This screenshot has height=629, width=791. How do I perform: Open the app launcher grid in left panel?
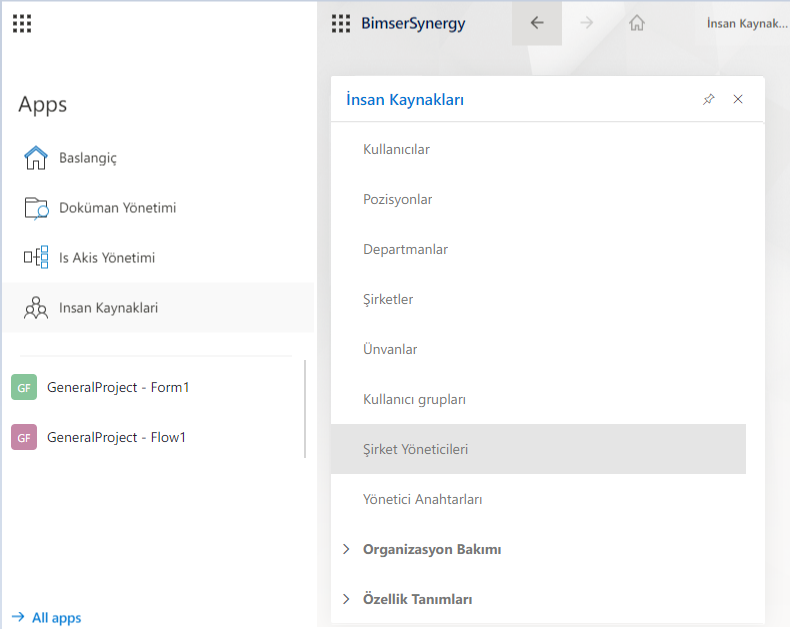tap(22, 24)
